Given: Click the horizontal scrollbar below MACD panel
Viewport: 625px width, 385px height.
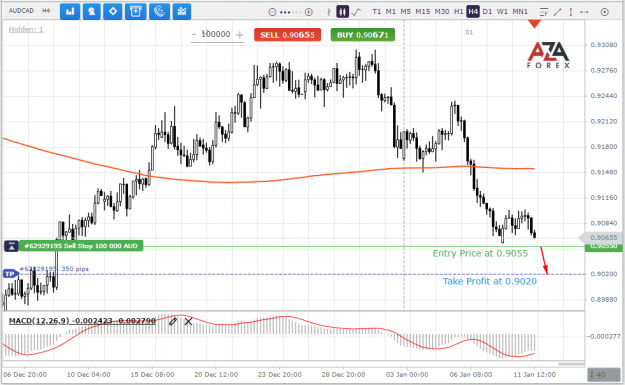Looking at the screenshot, I should [571, 364].
